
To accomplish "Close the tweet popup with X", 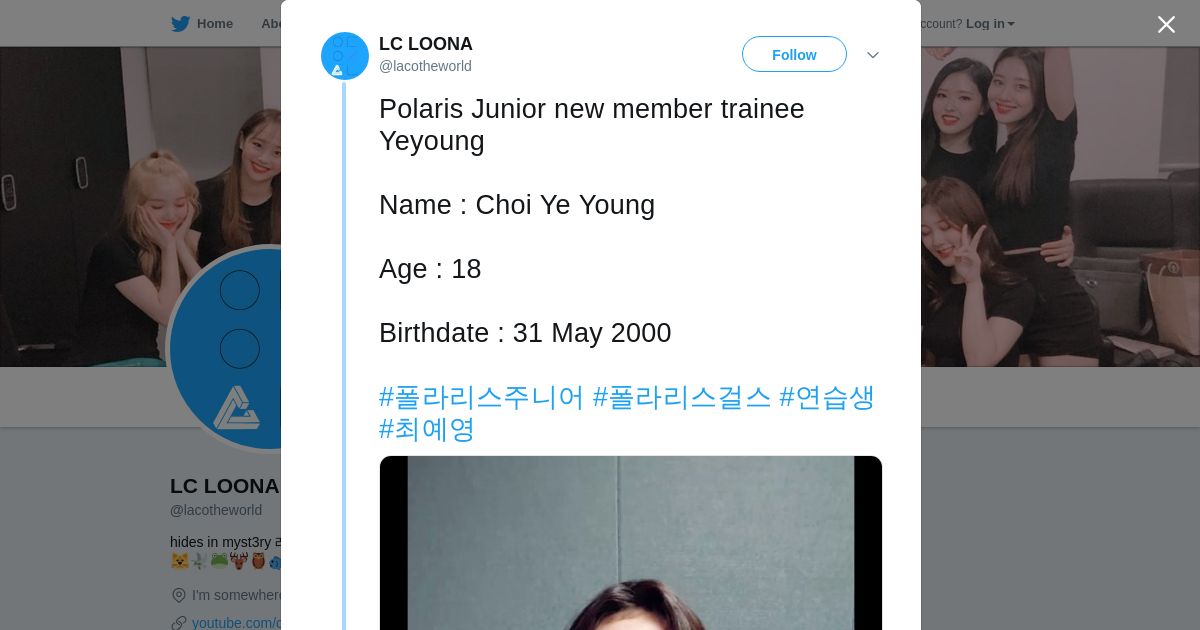I will pyautogui.click(x=1166, y=25).
